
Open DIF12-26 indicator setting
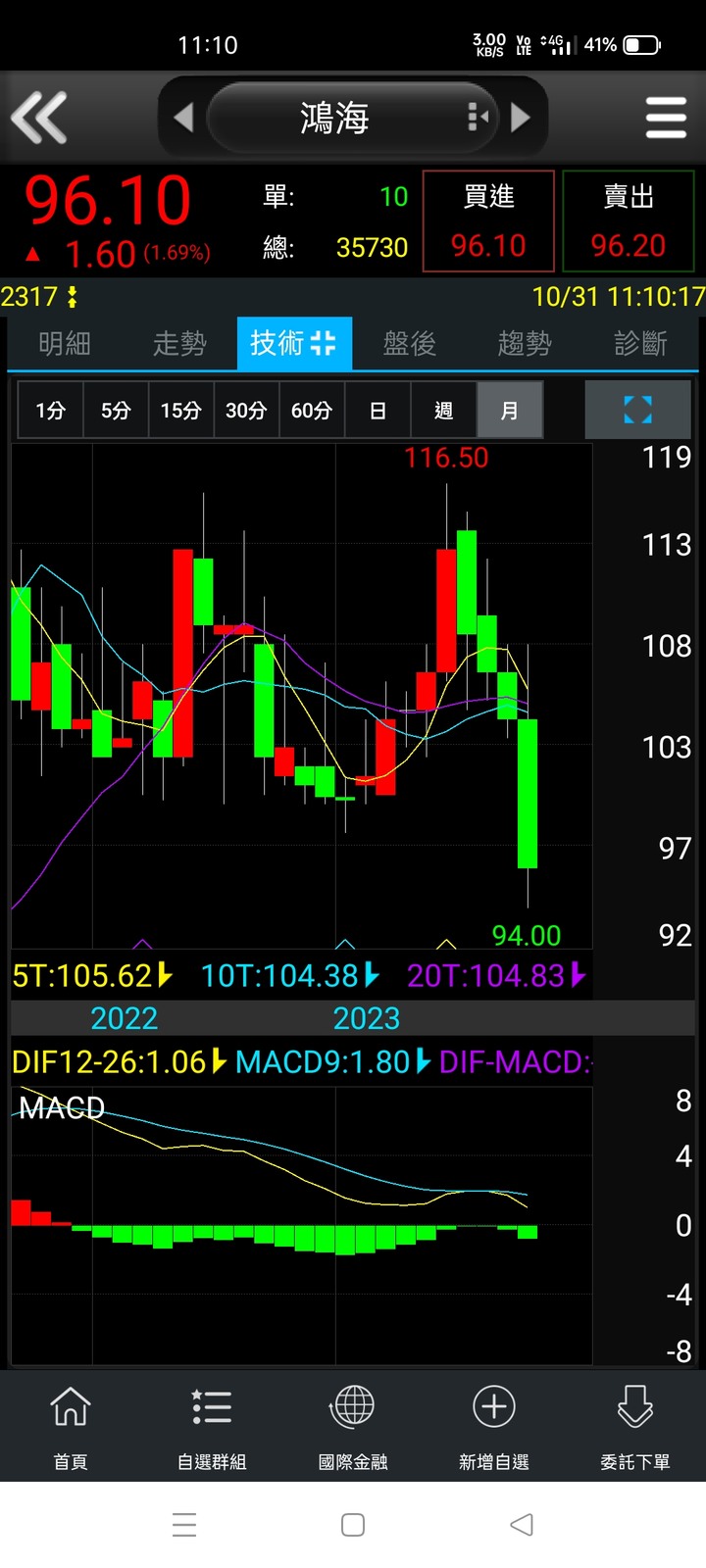[x=120, y=1061]
